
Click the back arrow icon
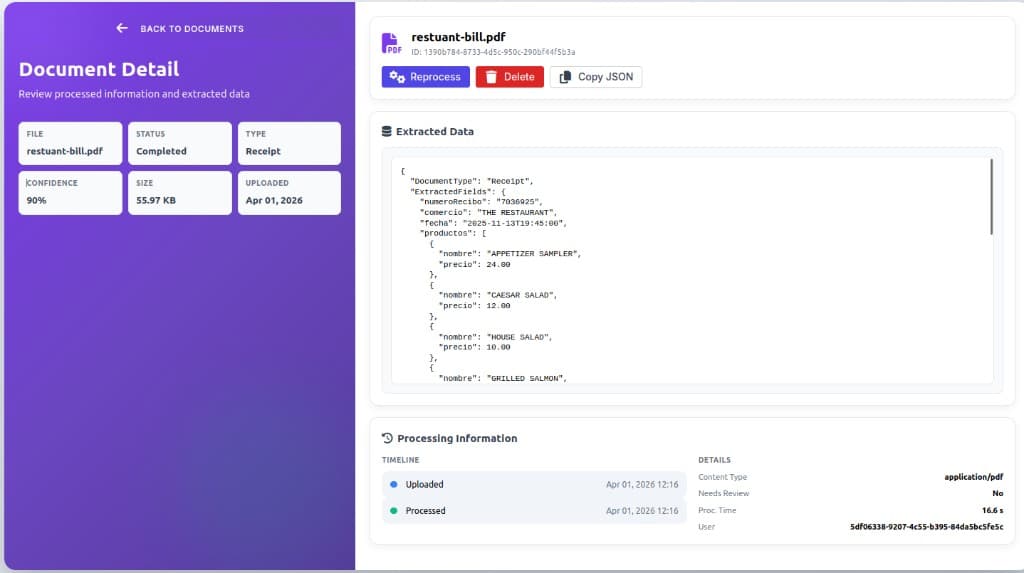122,28
